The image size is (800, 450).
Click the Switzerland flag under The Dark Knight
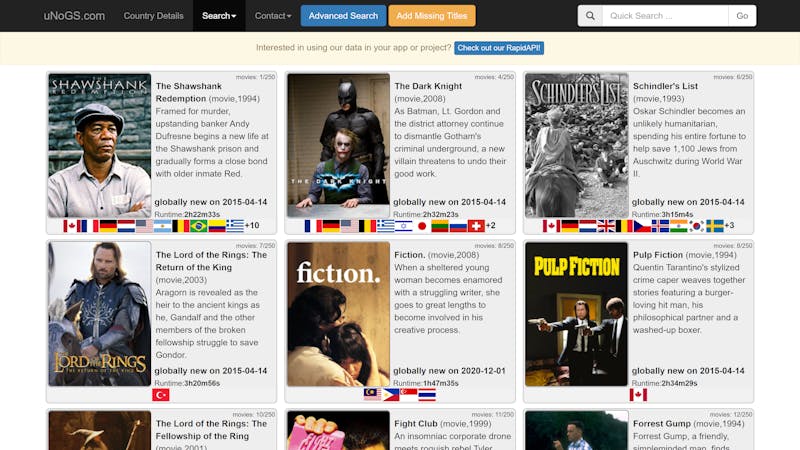pos(476,226)
